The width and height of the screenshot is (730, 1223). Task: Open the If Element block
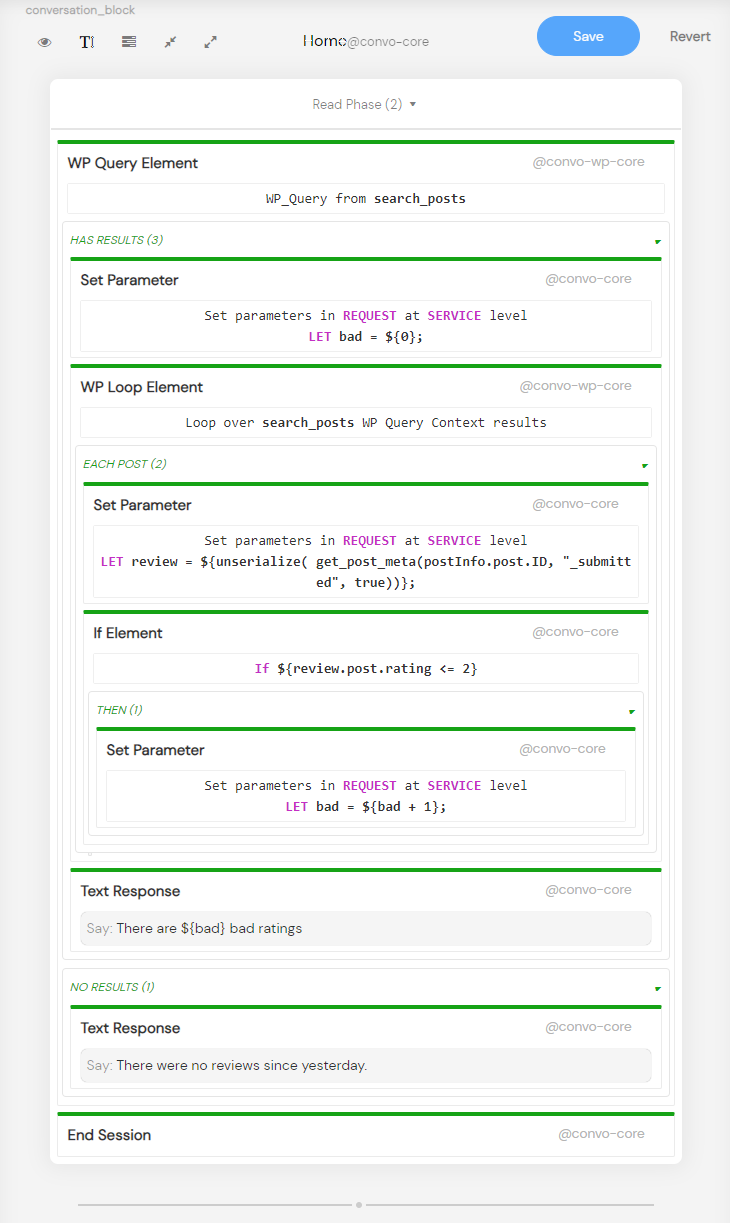click(x=128, y=633)
